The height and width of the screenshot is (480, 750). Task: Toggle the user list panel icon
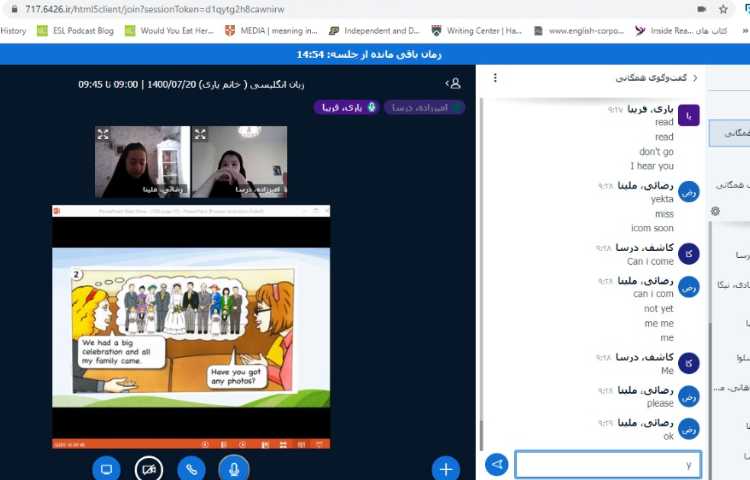[454, 84]
